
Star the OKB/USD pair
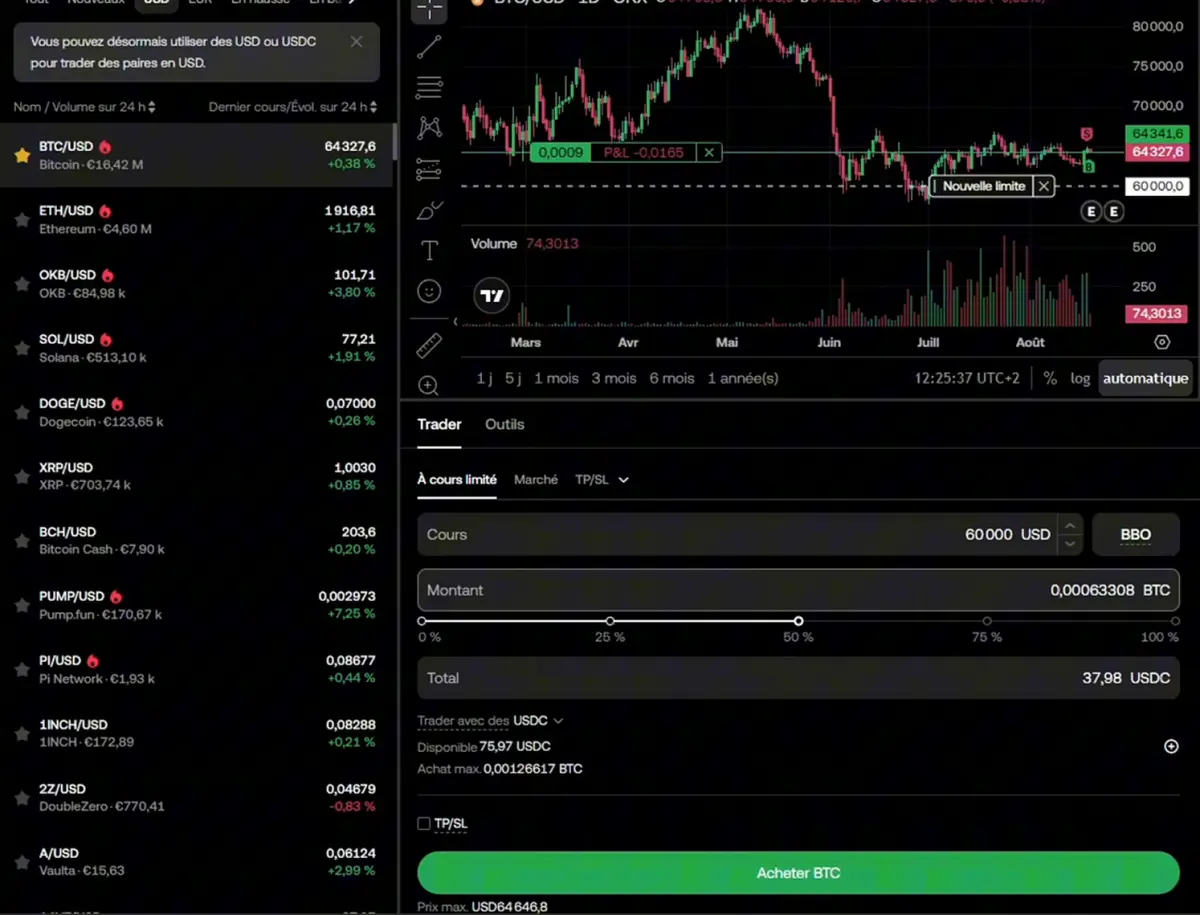[21, 284]
